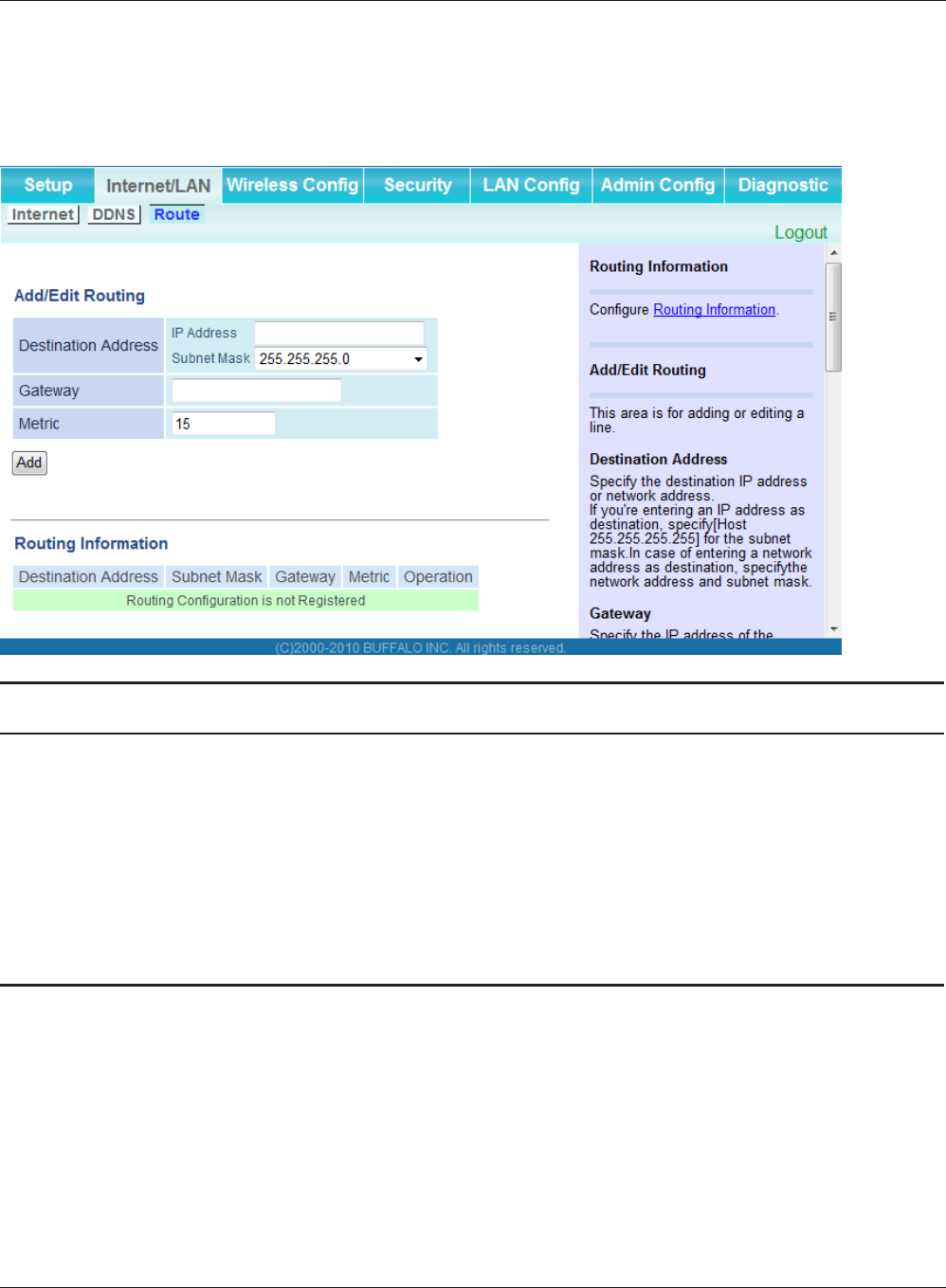946x1288 pixels.
Task: Select the Internet/LAN tab
Action: coord(158,186)
